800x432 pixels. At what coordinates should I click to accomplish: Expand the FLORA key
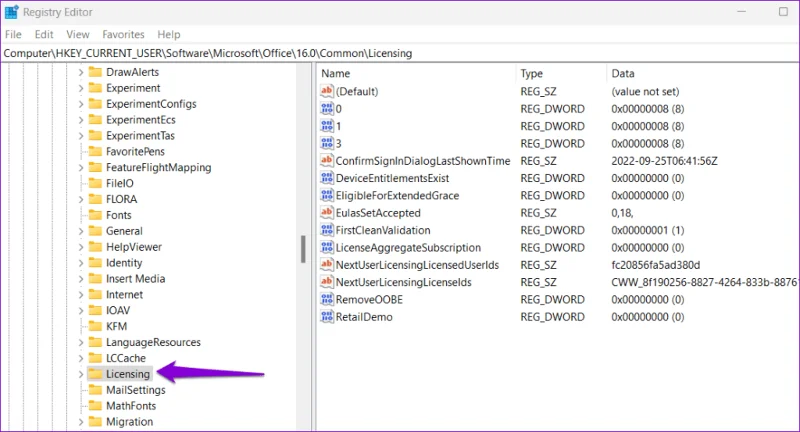pos(81,199)
